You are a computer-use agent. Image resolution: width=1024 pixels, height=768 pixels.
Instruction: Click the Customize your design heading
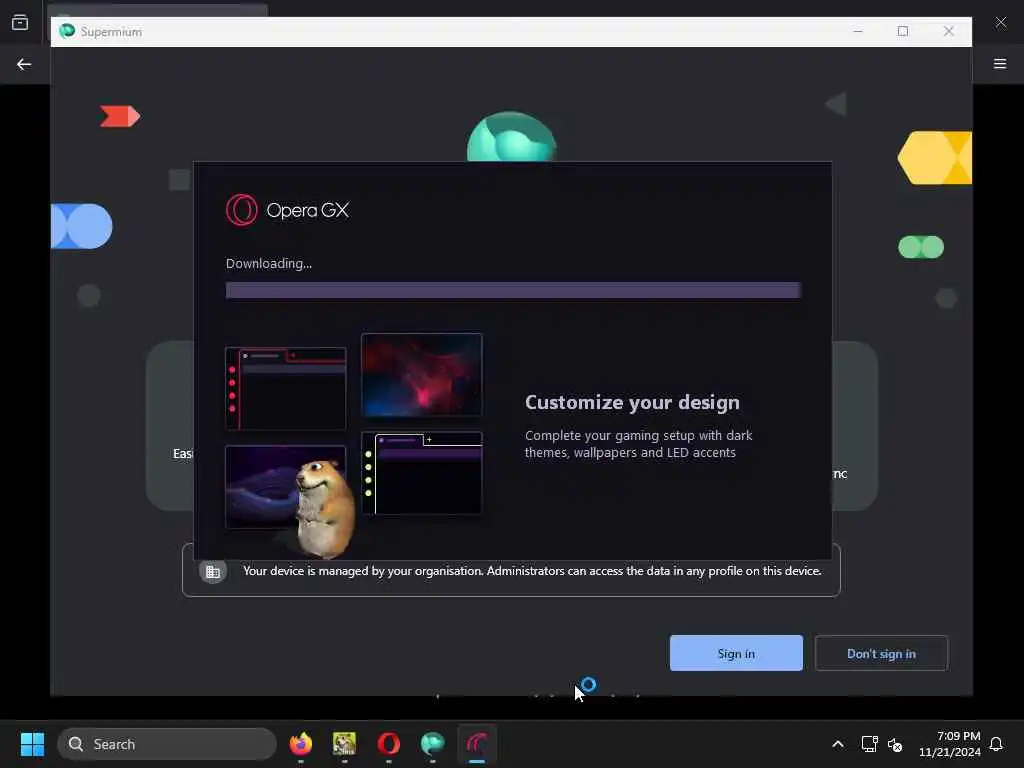(632, 402)
